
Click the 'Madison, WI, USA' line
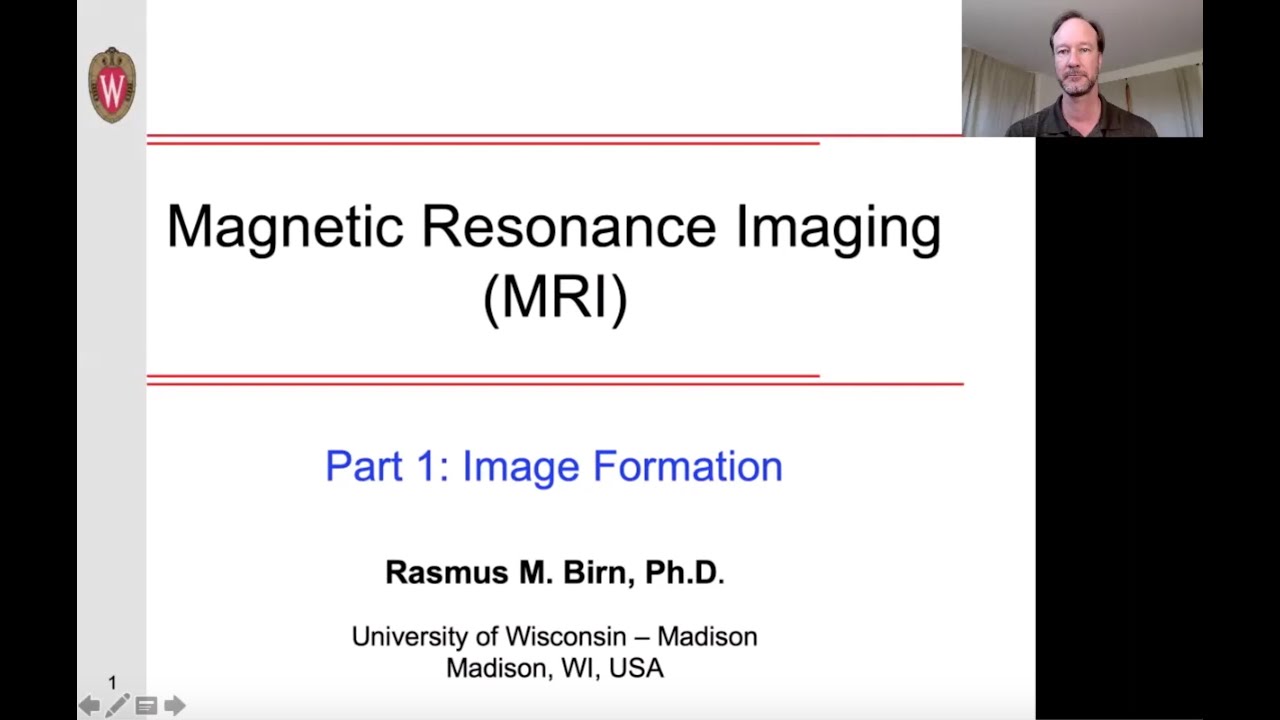555,667
